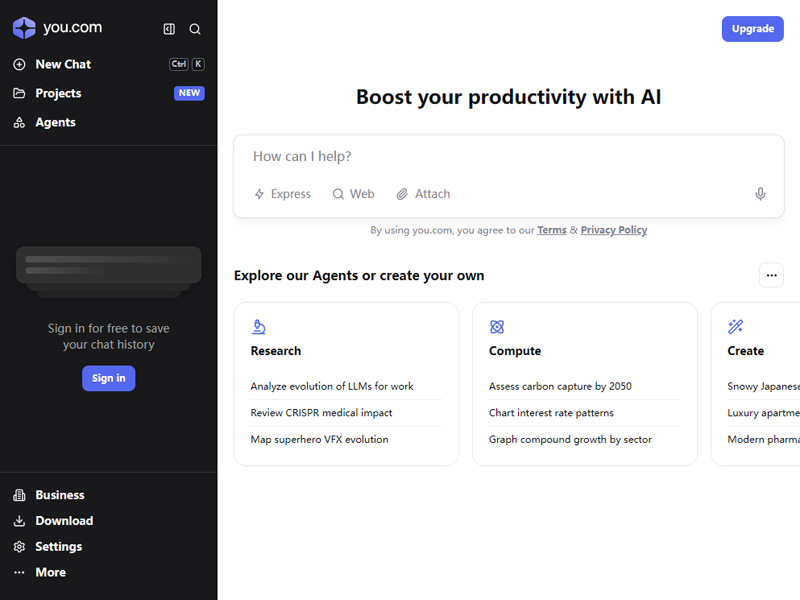Click the microphone voice input icon

(x=760, y=194)
